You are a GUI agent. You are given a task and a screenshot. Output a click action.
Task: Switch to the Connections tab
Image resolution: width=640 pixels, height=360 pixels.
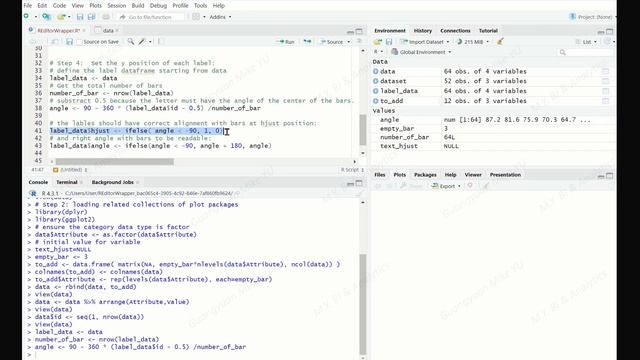pyautogui.click(x=455, y=31)
